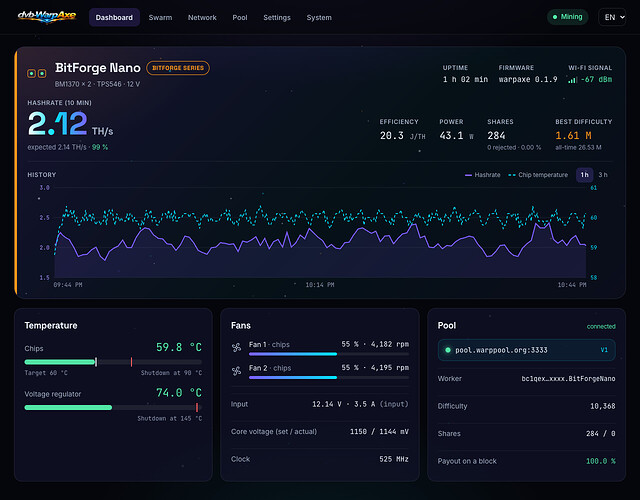Click the 74.0 °C regulator reading
Image resolution: width=640 pixels, height=500 pixels.
[179, 393]
